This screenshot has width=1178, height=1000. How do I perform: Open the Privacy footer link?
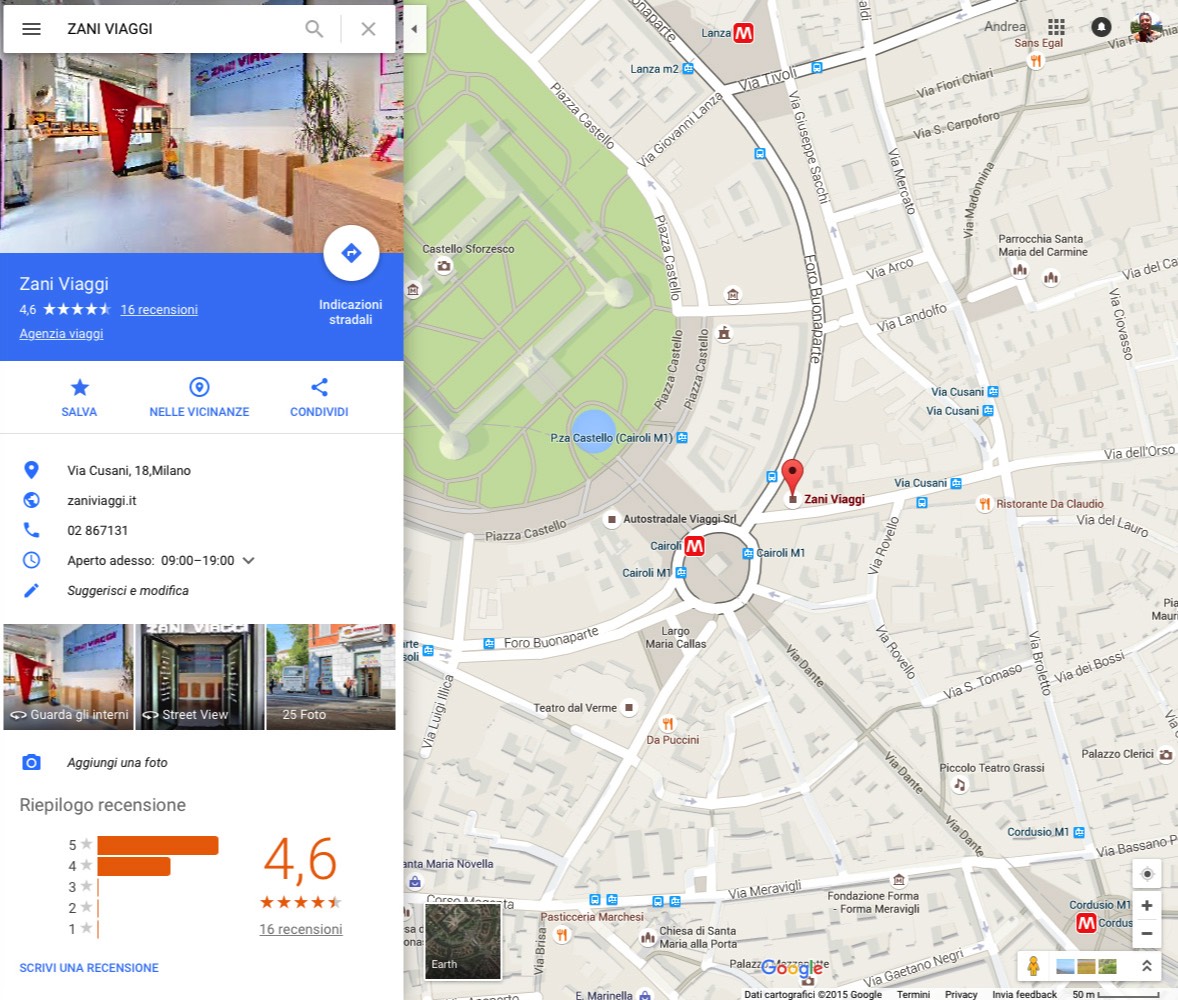[961, 994]
